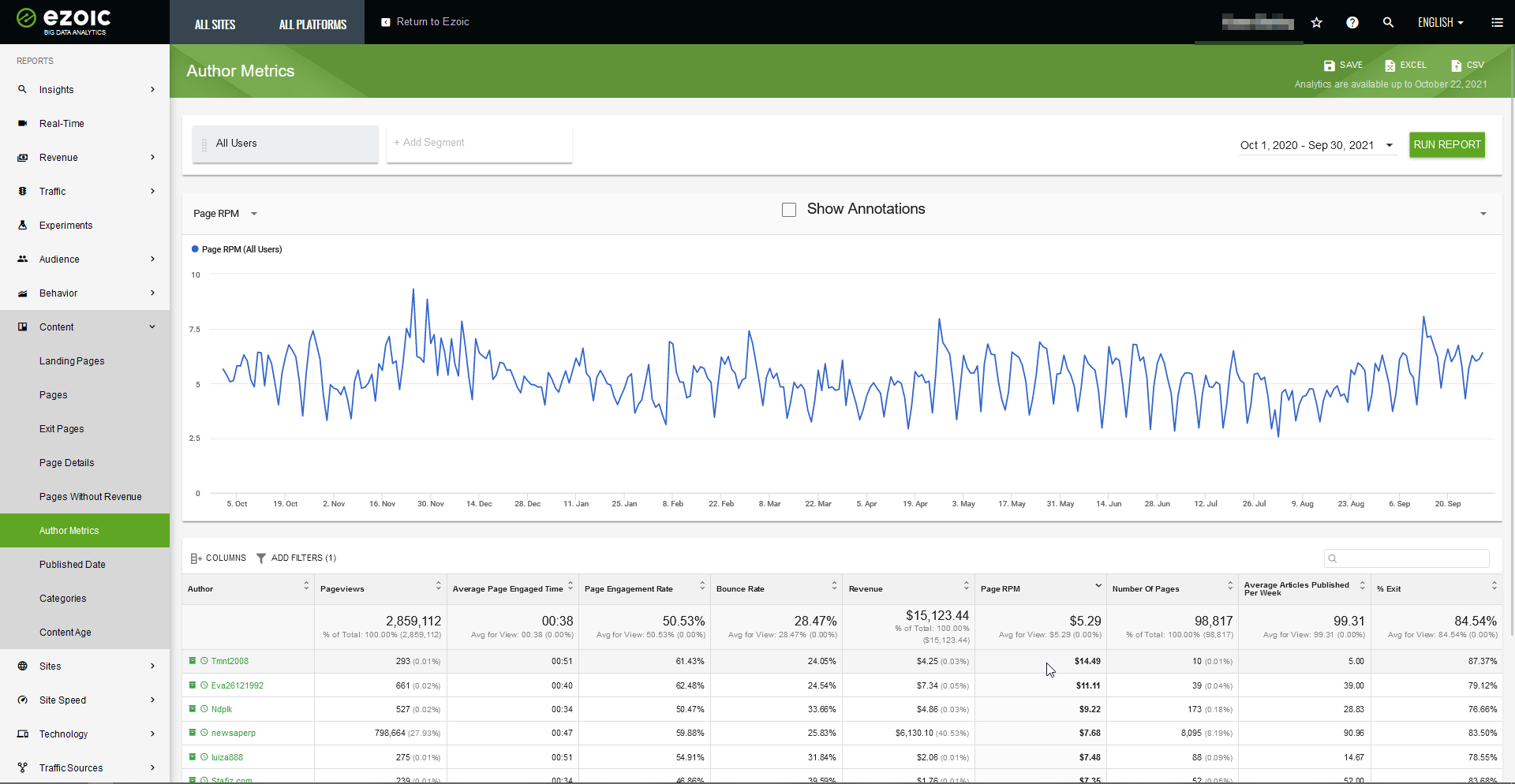Switch to the All Platforms tab
1515x784 pixels.
(312, 24)
